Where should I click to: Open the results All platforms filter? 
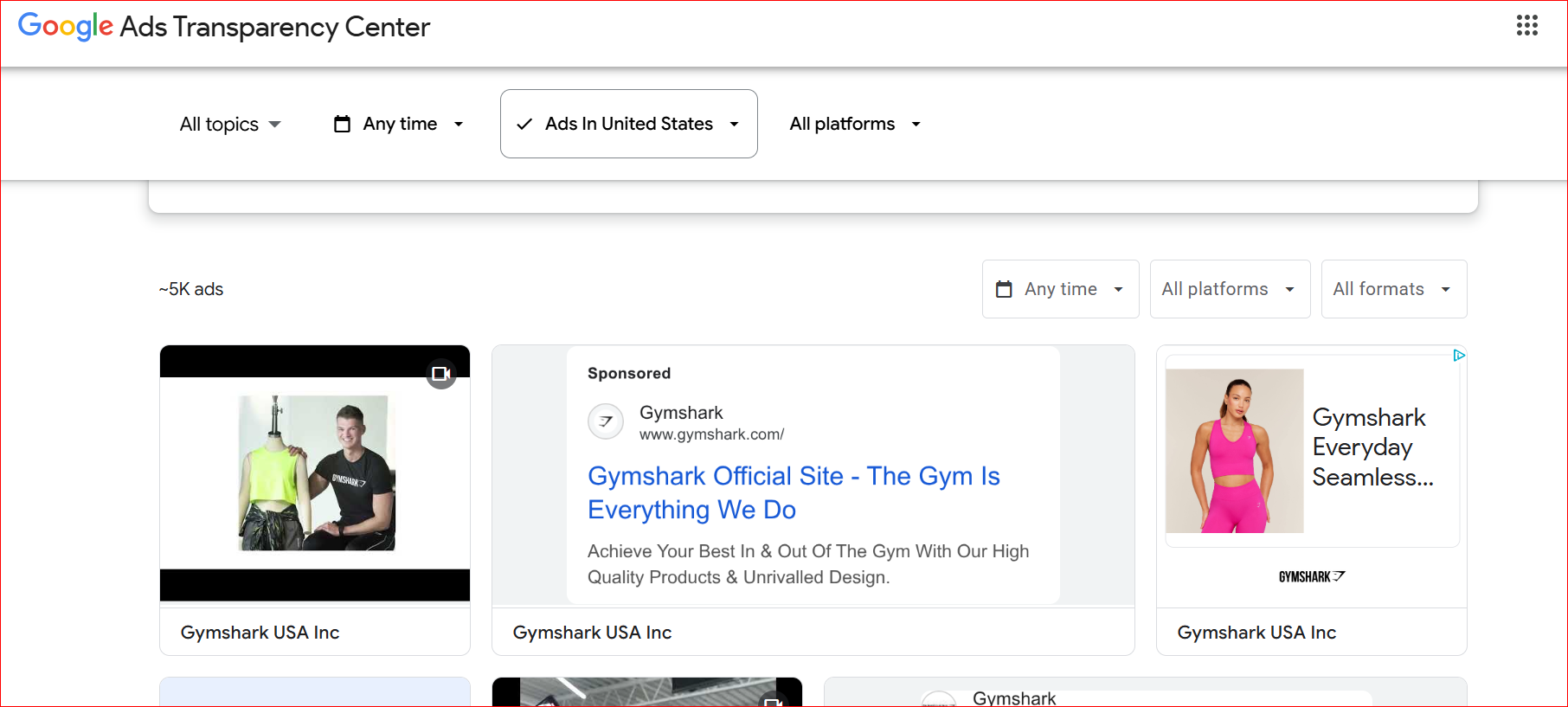[x=1230, y=289]
